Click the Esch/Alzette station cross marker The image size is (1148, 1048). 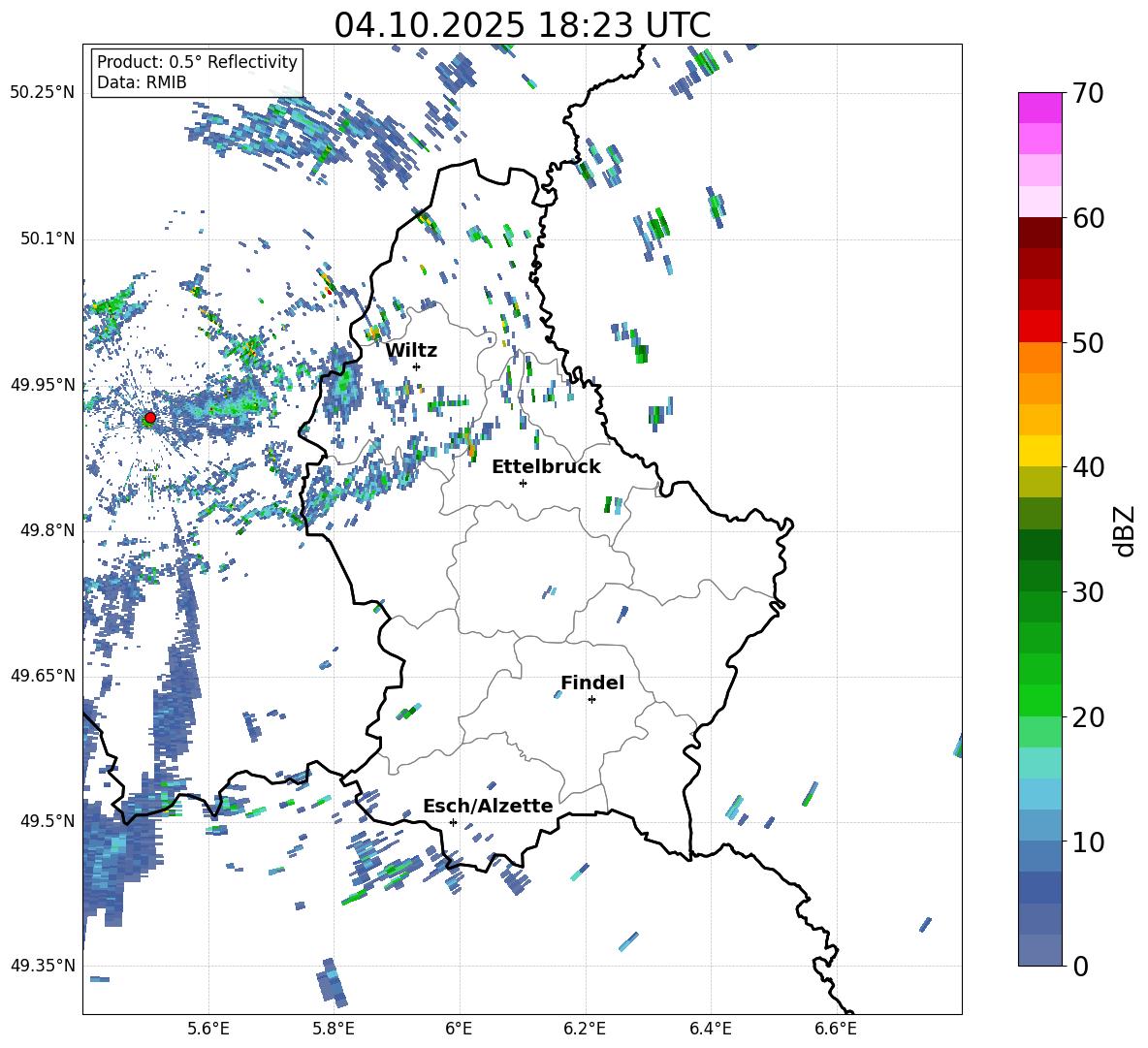[453, 822]
